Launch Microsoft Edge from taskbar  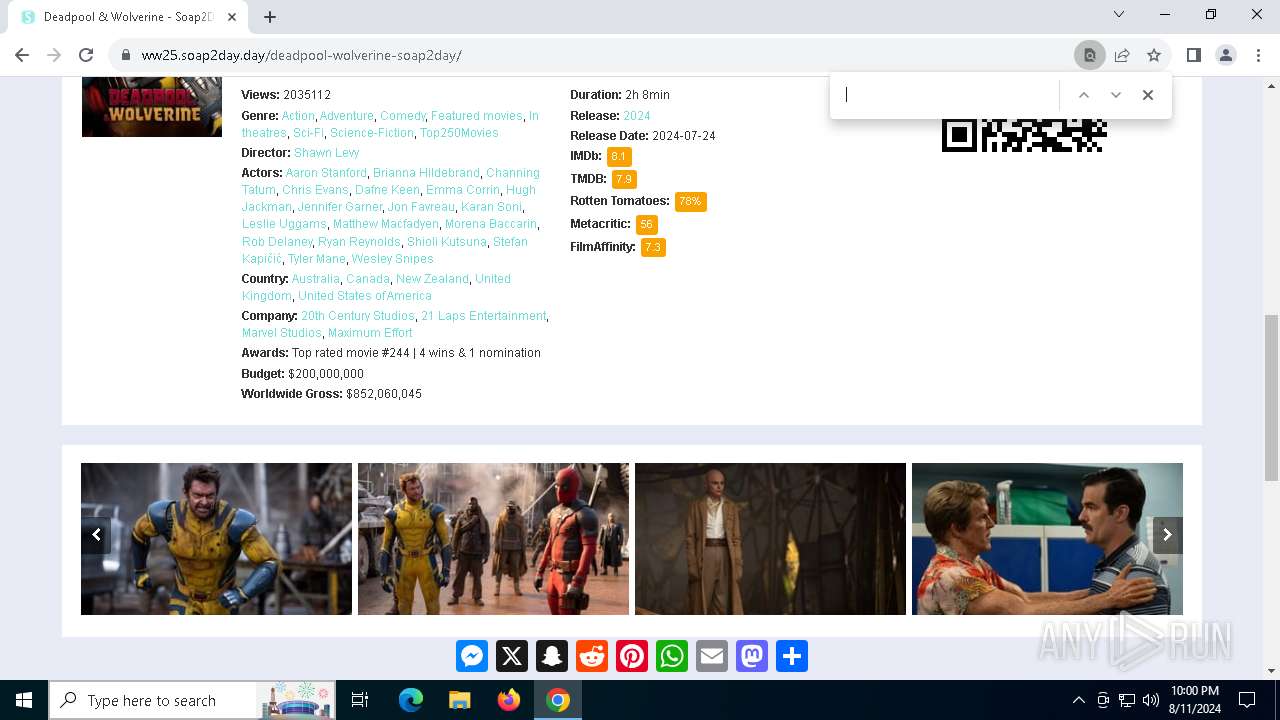(411, 700)
